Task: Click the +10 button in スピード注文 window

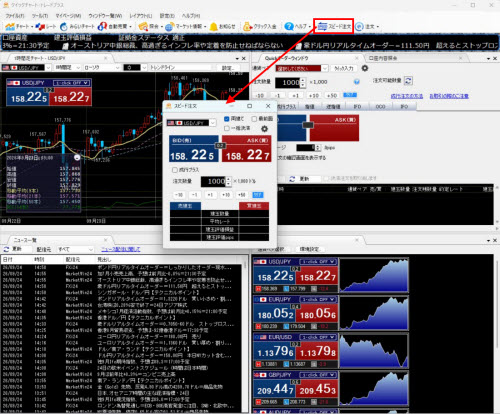Action: (226, 195)
